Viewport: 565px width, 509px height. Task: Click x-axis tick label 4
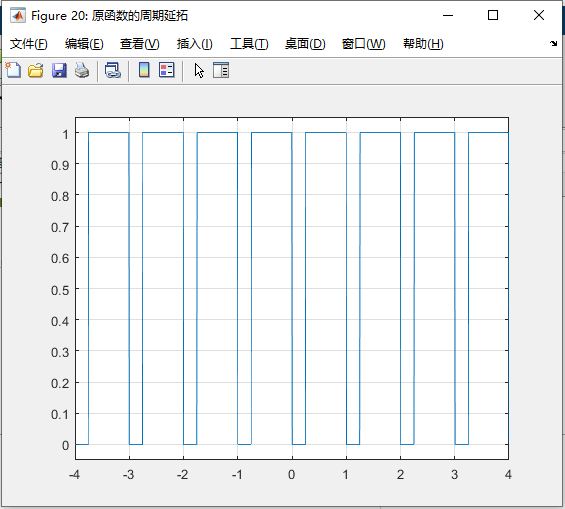pos(508,475)
